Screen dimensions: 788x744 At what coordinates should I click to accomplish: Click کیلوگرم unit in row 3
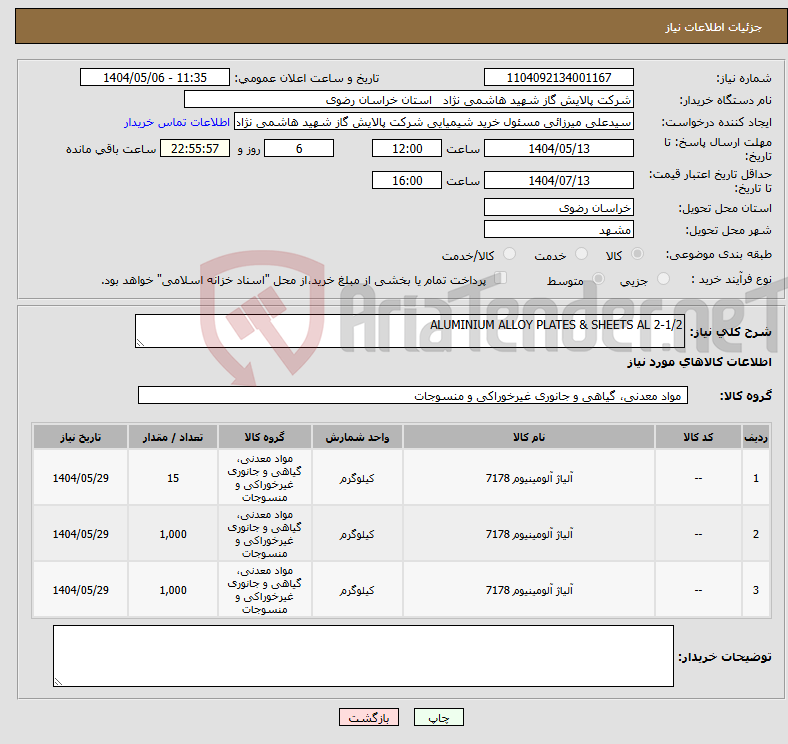(x=357, y=590)
